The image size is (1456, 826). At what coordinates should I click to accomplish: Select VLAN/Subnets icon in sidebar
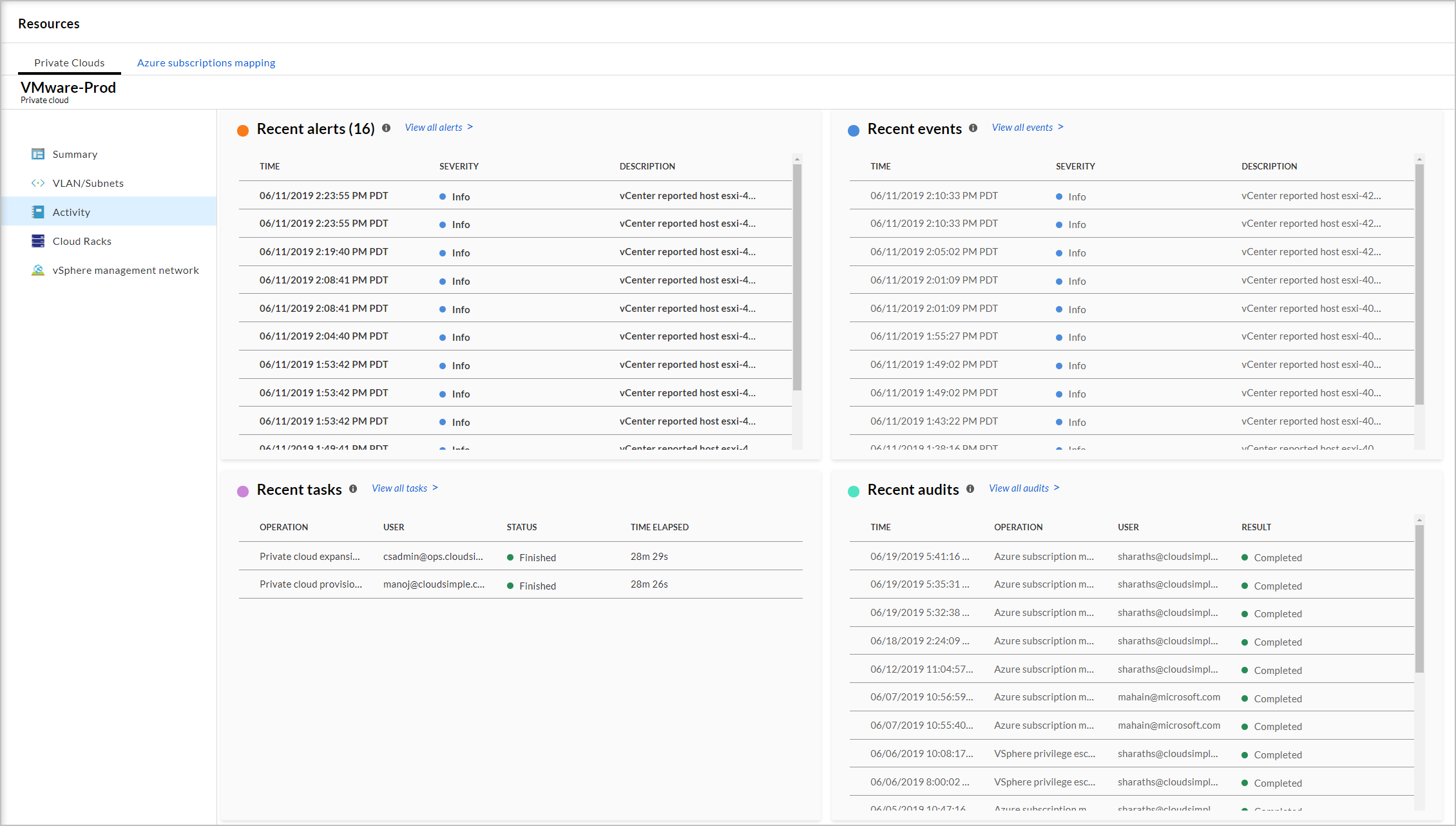click(38, 183)
